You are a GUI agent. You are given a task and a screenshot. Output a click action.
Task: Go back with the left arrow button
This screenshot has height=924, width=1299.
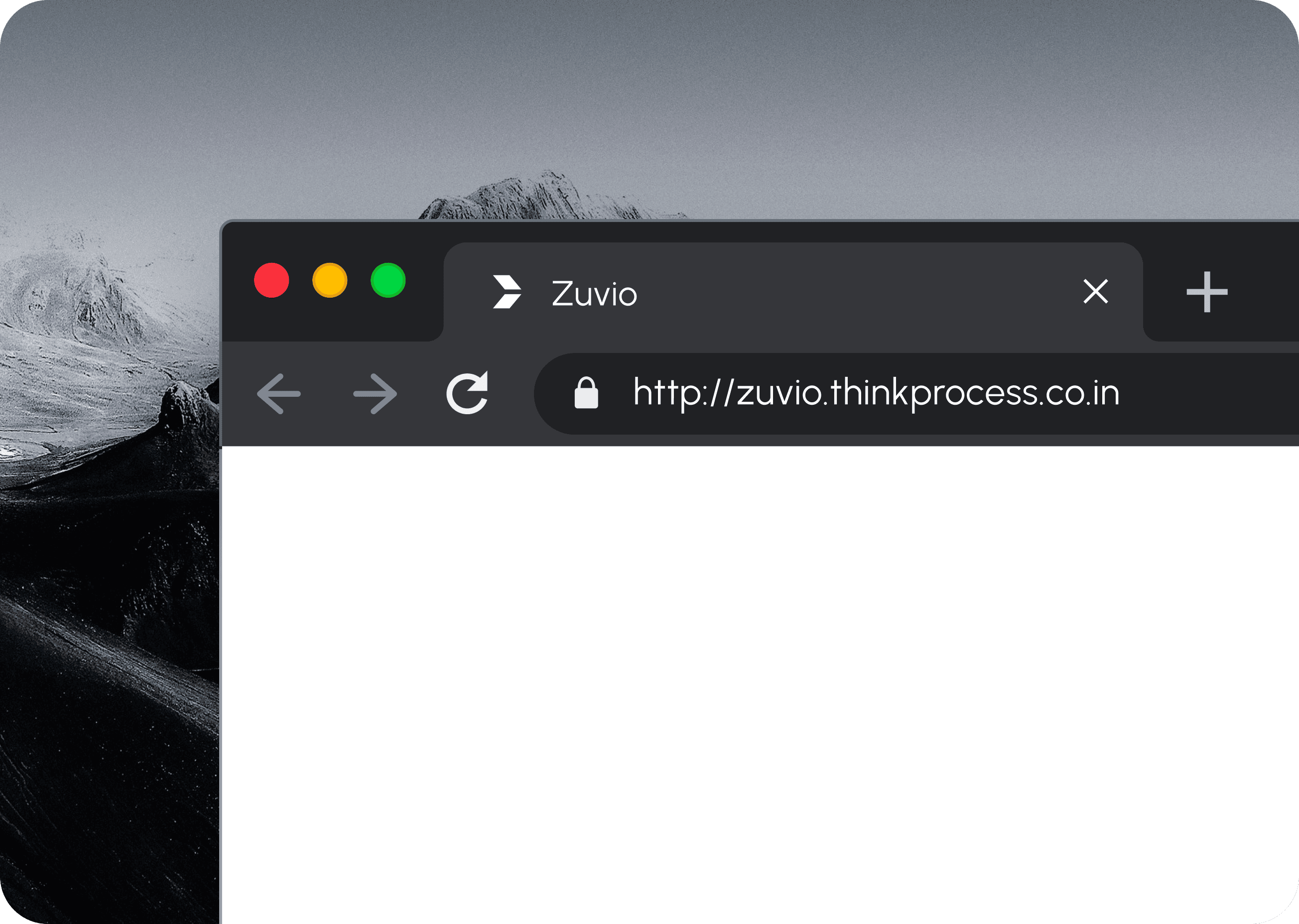pos(278,394)
